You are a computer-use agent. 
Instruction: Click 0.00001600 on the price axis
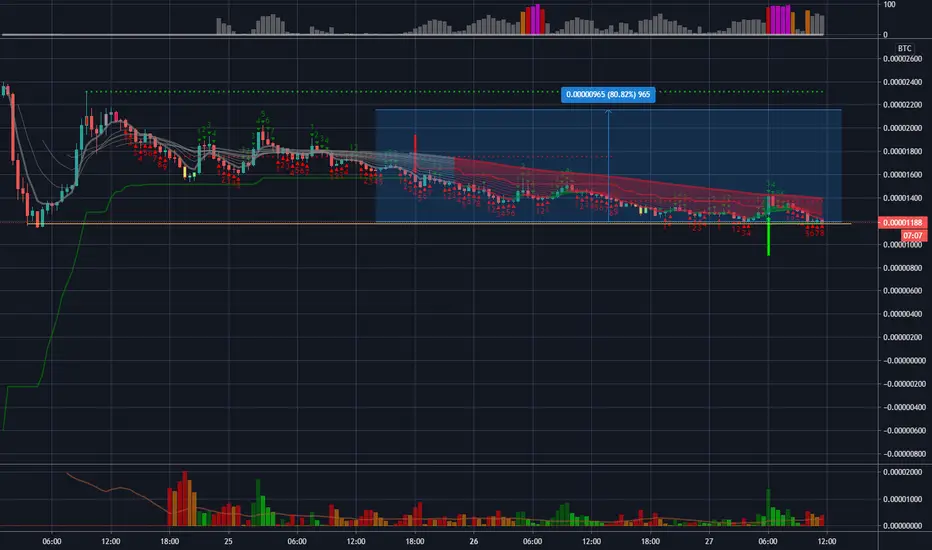click(902, 175)
